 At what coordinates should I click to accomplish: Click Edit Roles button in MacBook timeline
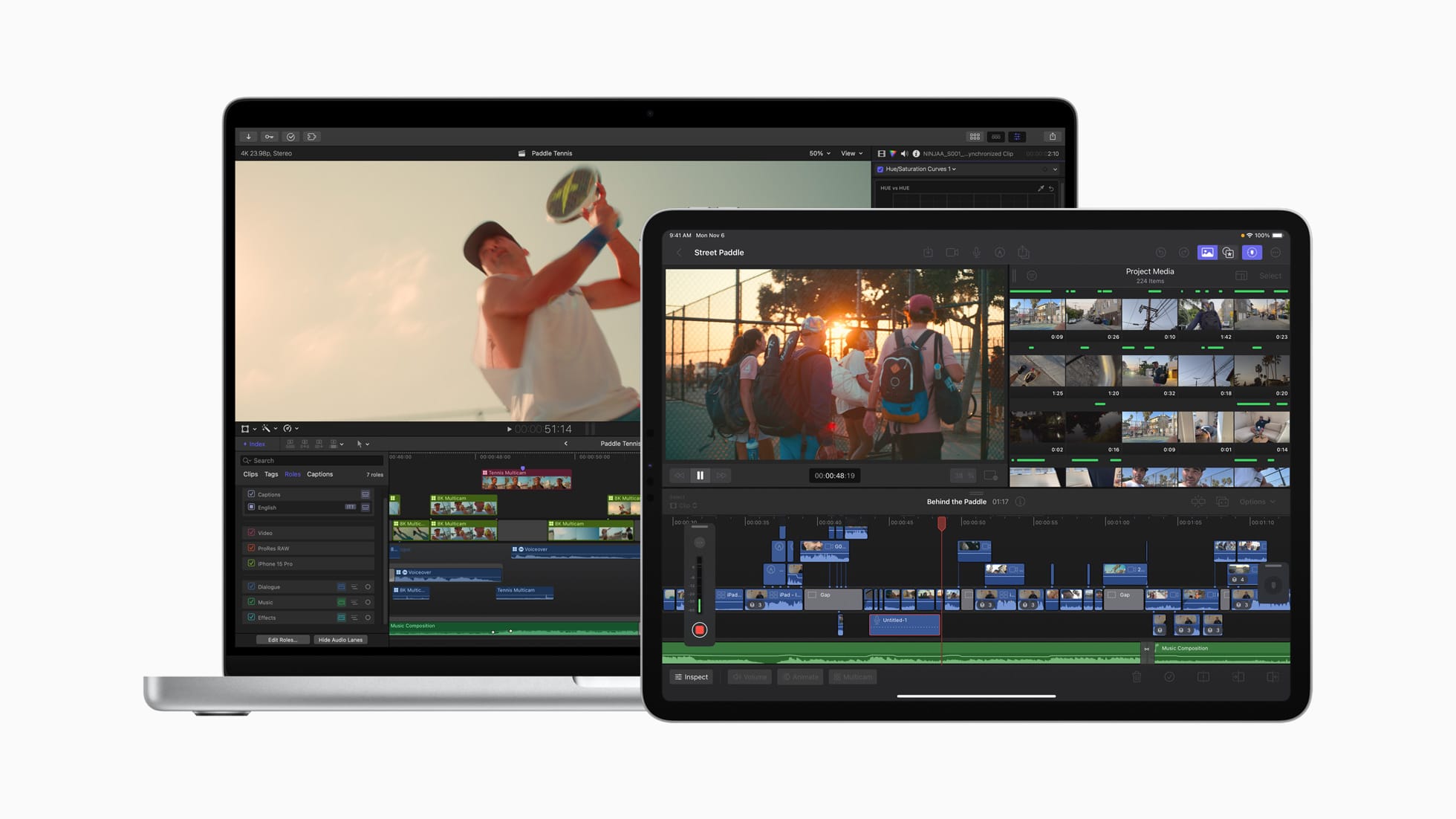coord(282,639)
